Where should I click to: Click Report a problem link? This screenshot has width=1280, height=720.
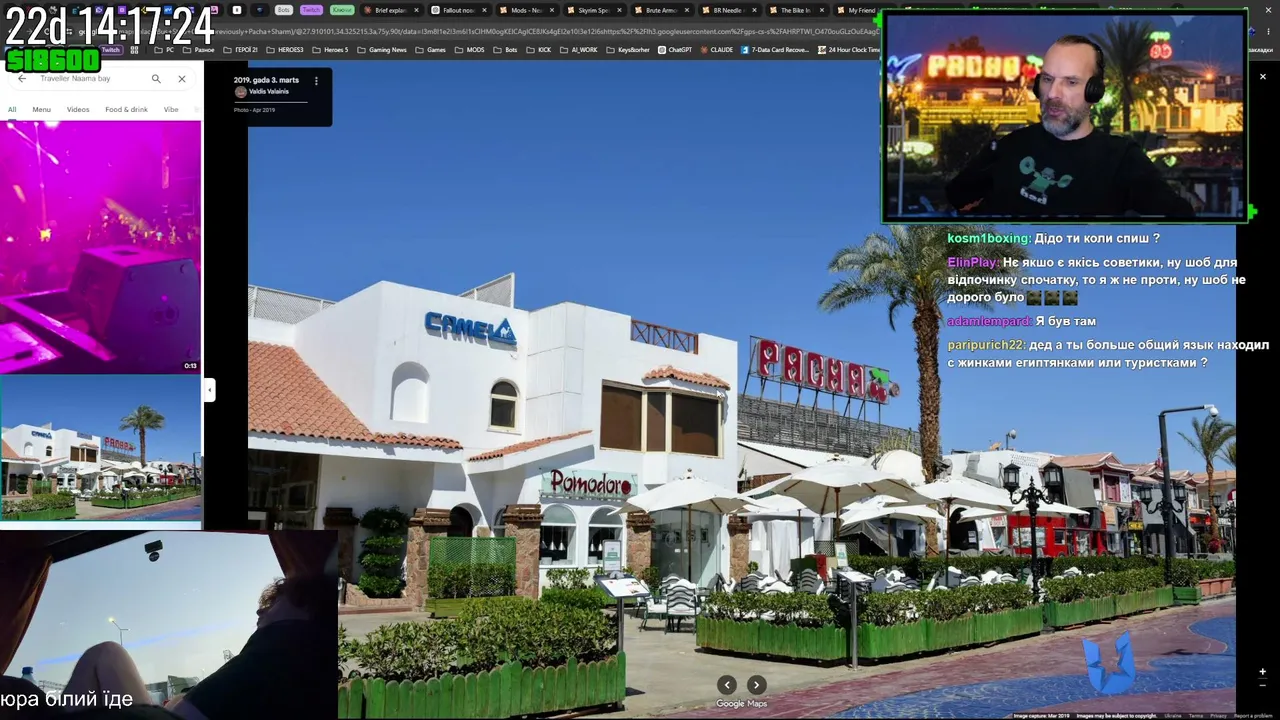tap(1254, 716)
